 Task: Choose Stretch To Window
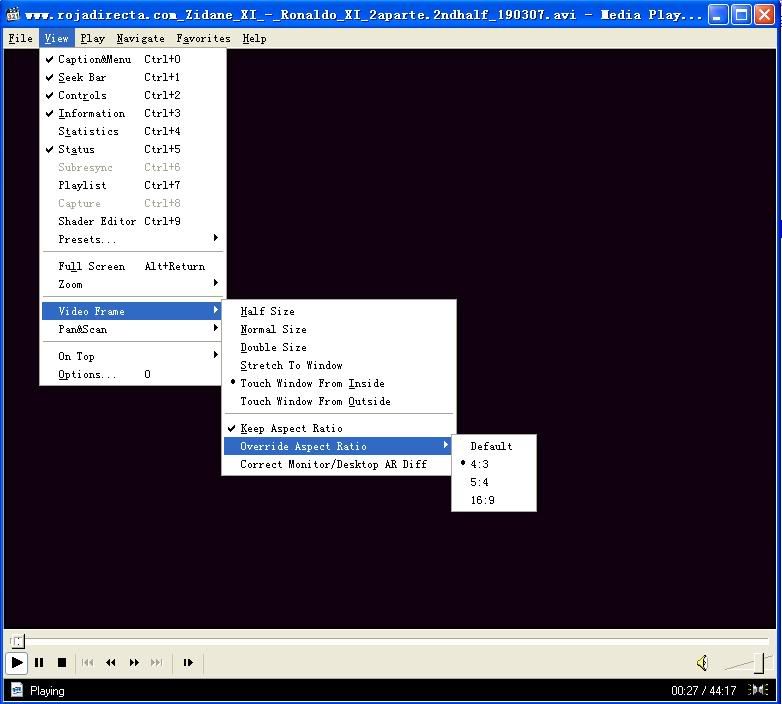[339, 365]
